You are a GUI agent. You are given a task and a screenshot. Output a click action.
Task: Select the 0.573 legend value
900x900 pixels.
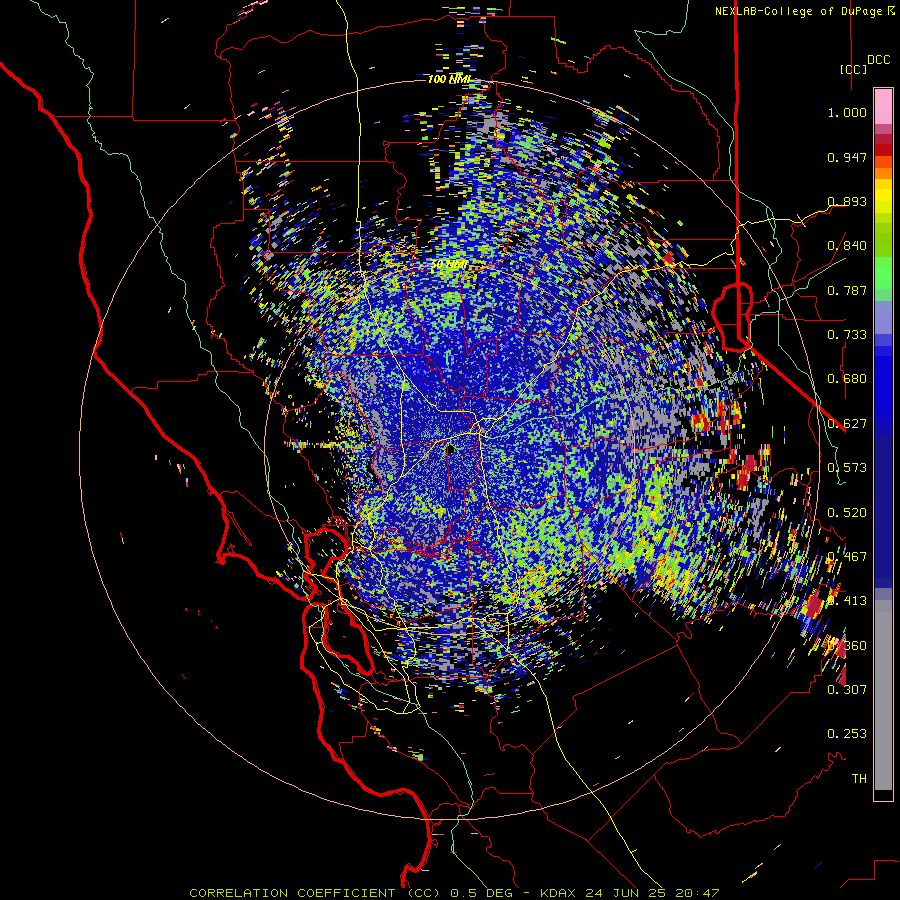847,468
